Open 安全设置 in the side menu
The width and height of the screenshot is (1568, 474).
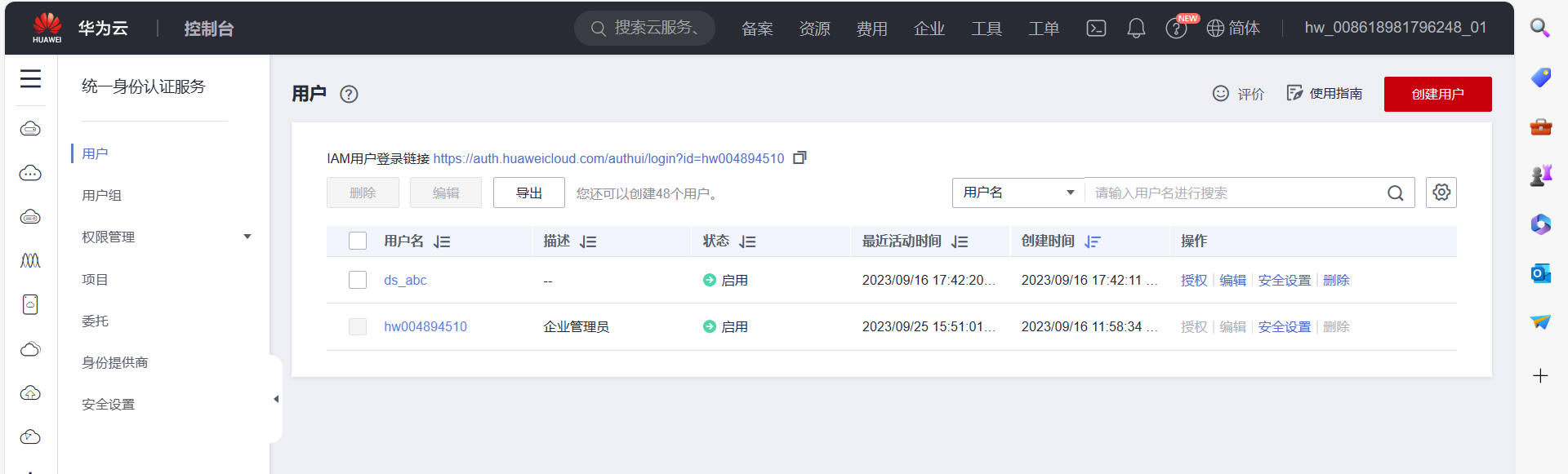[x=109, y=404]
